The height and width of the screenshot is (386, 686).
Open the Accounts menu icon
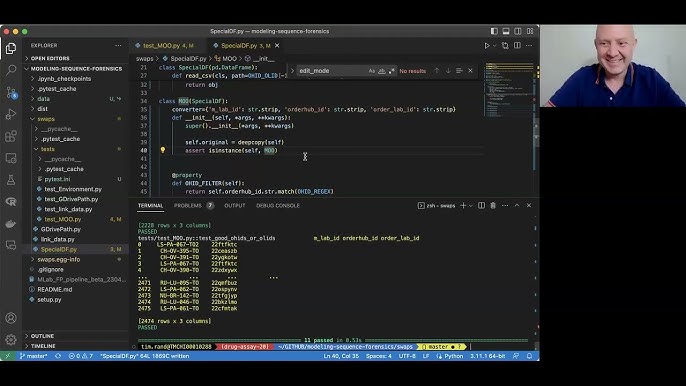point(11,318)
